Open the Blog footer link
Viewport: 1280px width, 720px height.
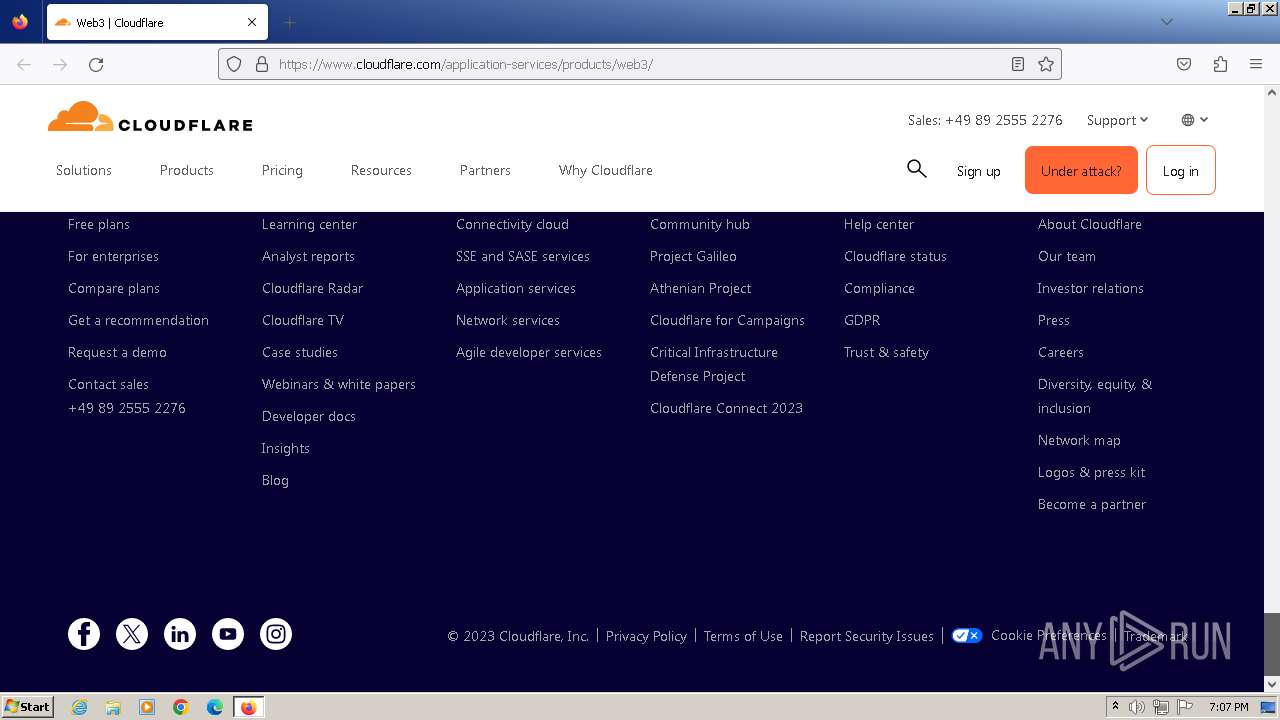275,480
